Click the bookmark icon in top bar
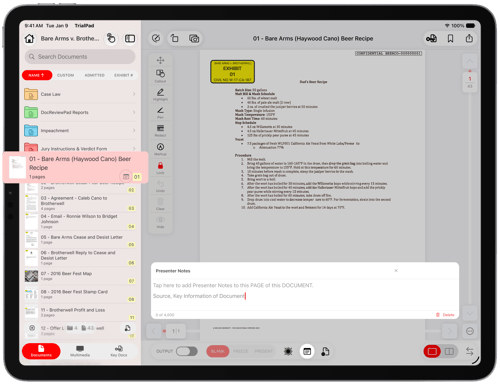This screenshot has width=500, height=386. pos(450,39)
